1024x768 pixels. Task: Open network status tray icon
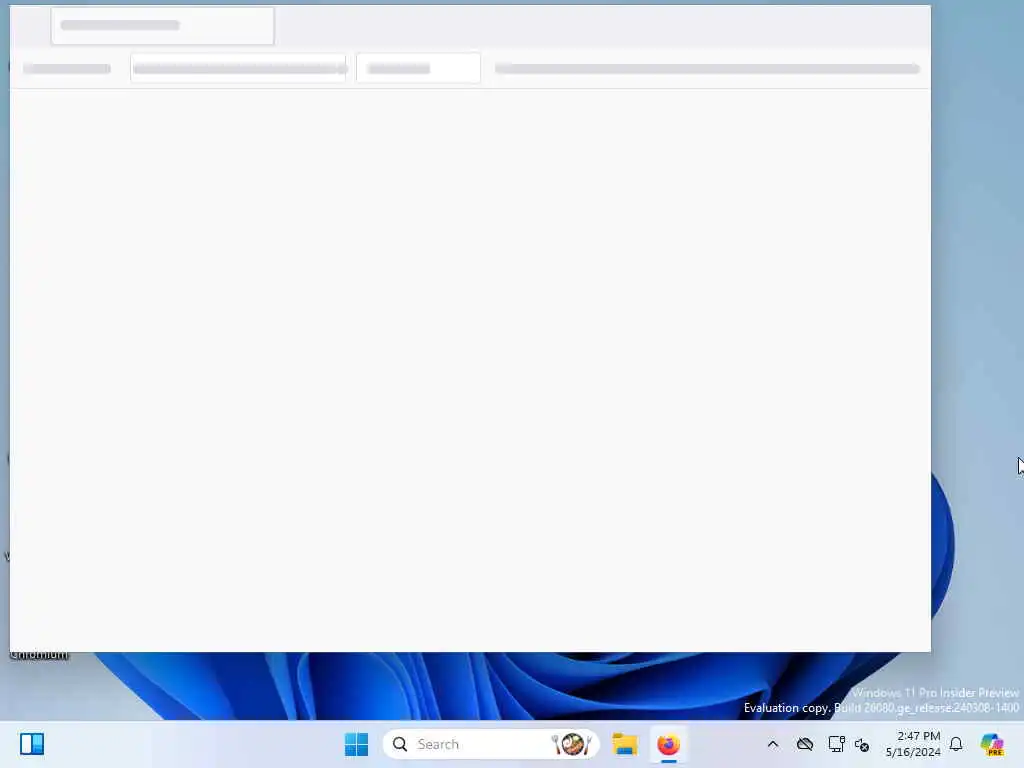click(x=836, y=744)
